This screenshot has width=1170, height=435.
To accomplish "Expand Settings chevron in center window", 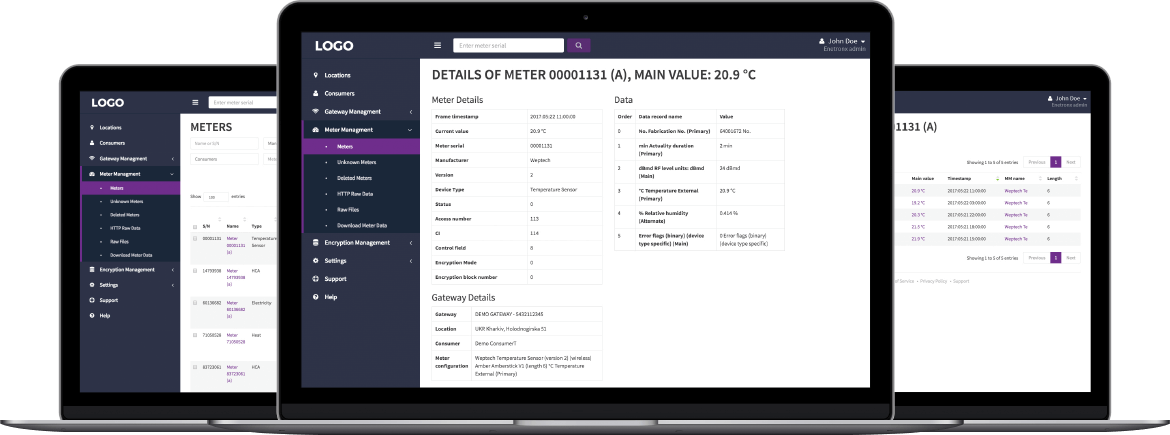I will tap(411, 261).
